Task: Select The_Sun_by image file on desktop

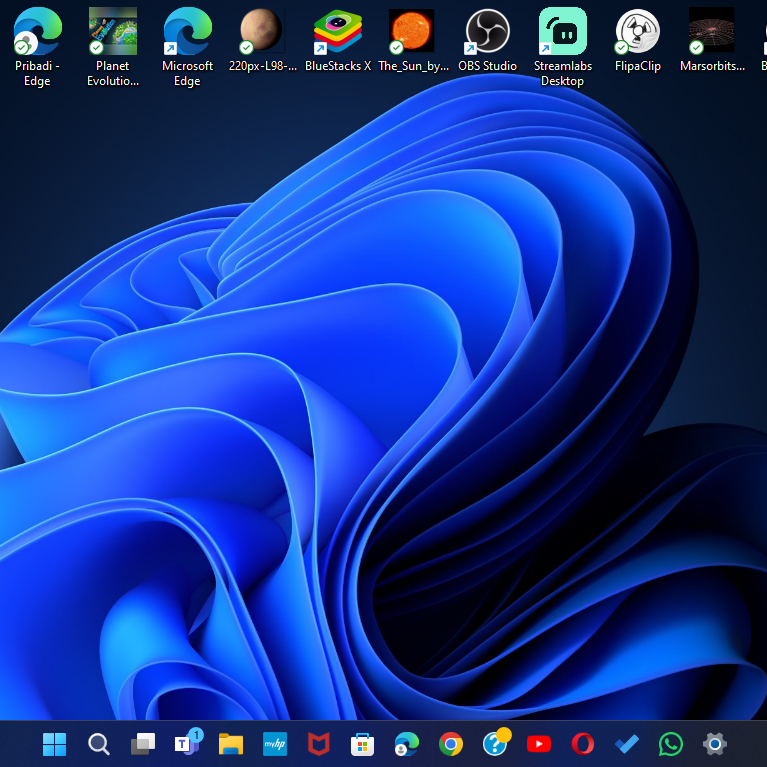Action: [x=412, y=32]
